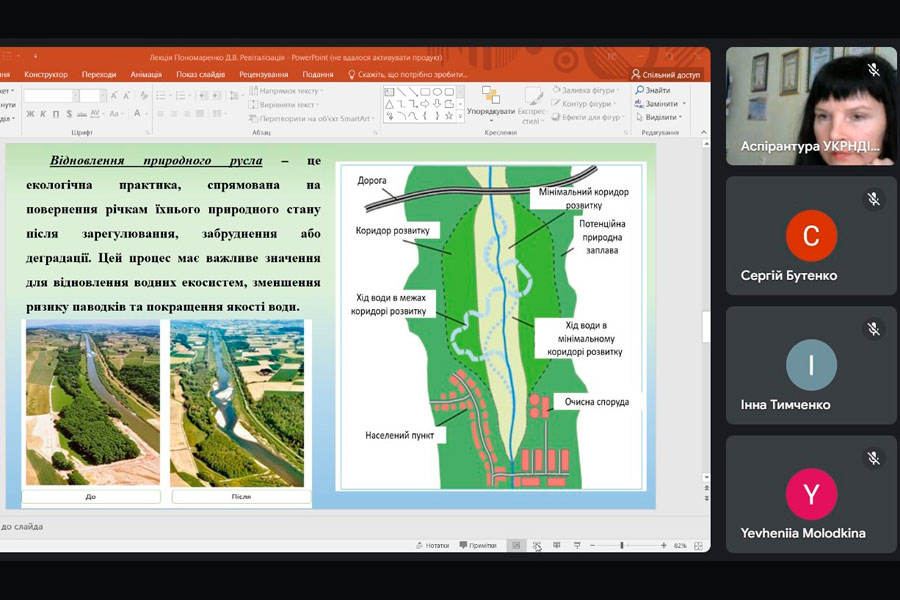Open the Анімація ribbon tab

click(x=146, y=74)
